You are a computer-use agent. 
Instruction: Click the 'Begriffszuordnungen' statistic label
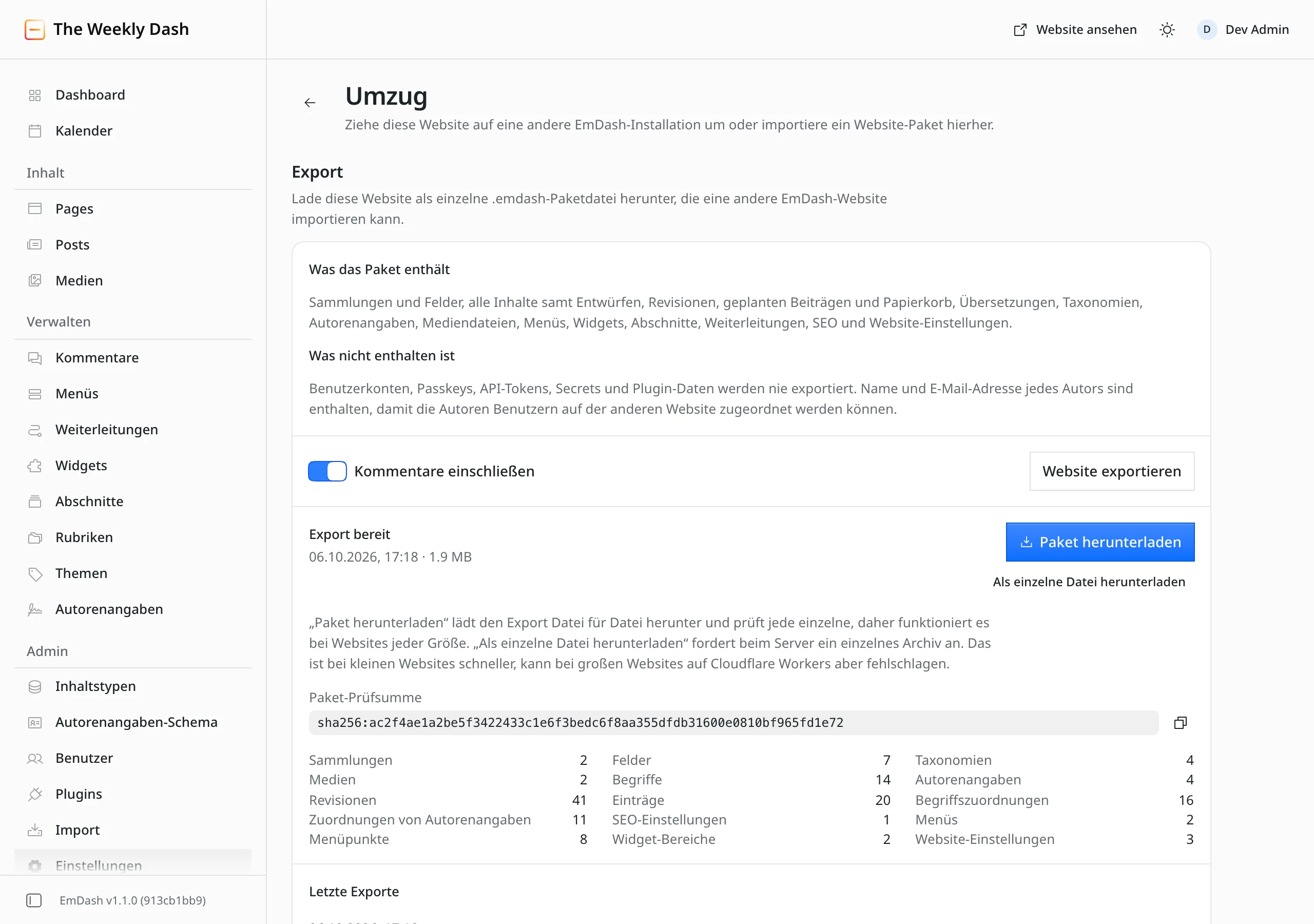[981, 800]
